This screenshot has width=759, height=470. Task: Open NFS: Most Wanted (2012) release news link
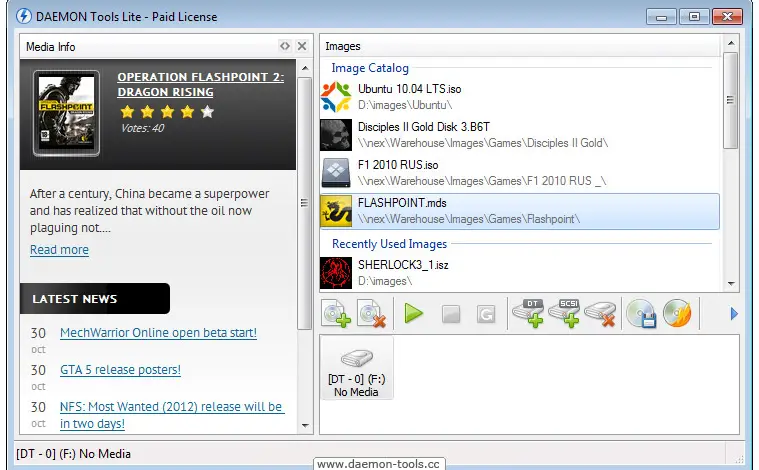pos(172,415)
